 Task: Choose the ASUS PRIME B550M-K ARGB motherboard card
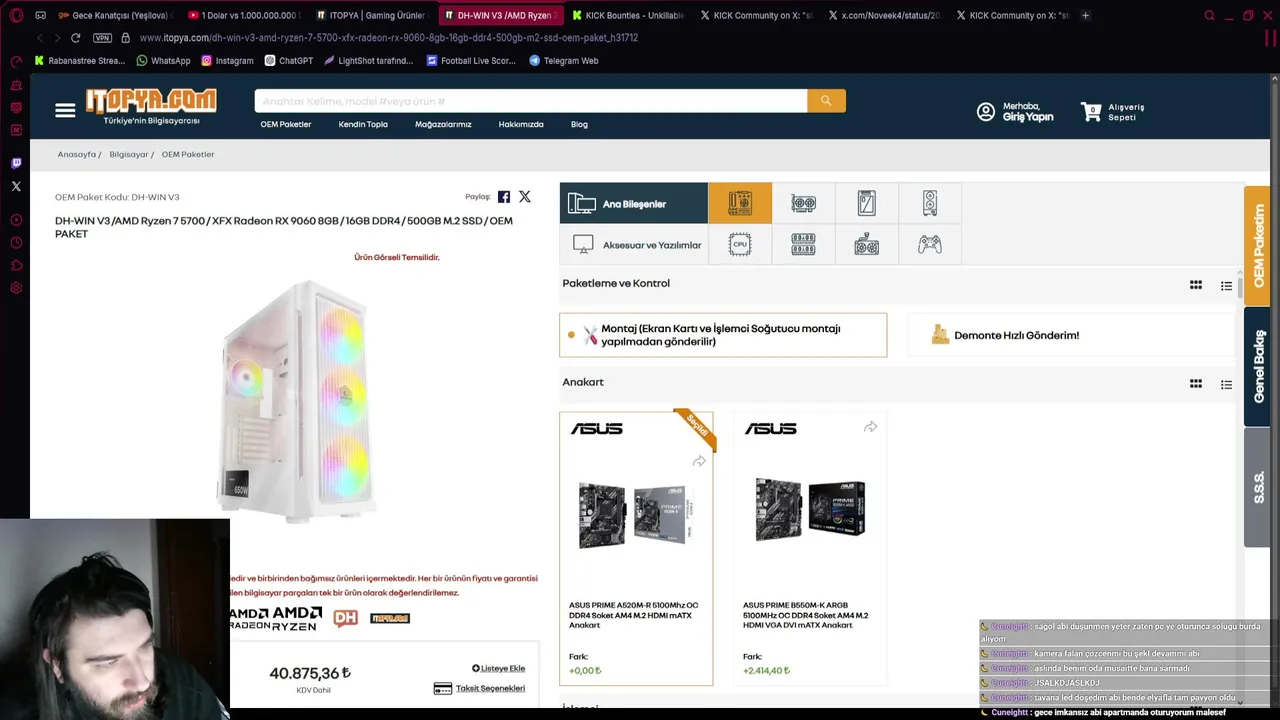pos(810,548)
